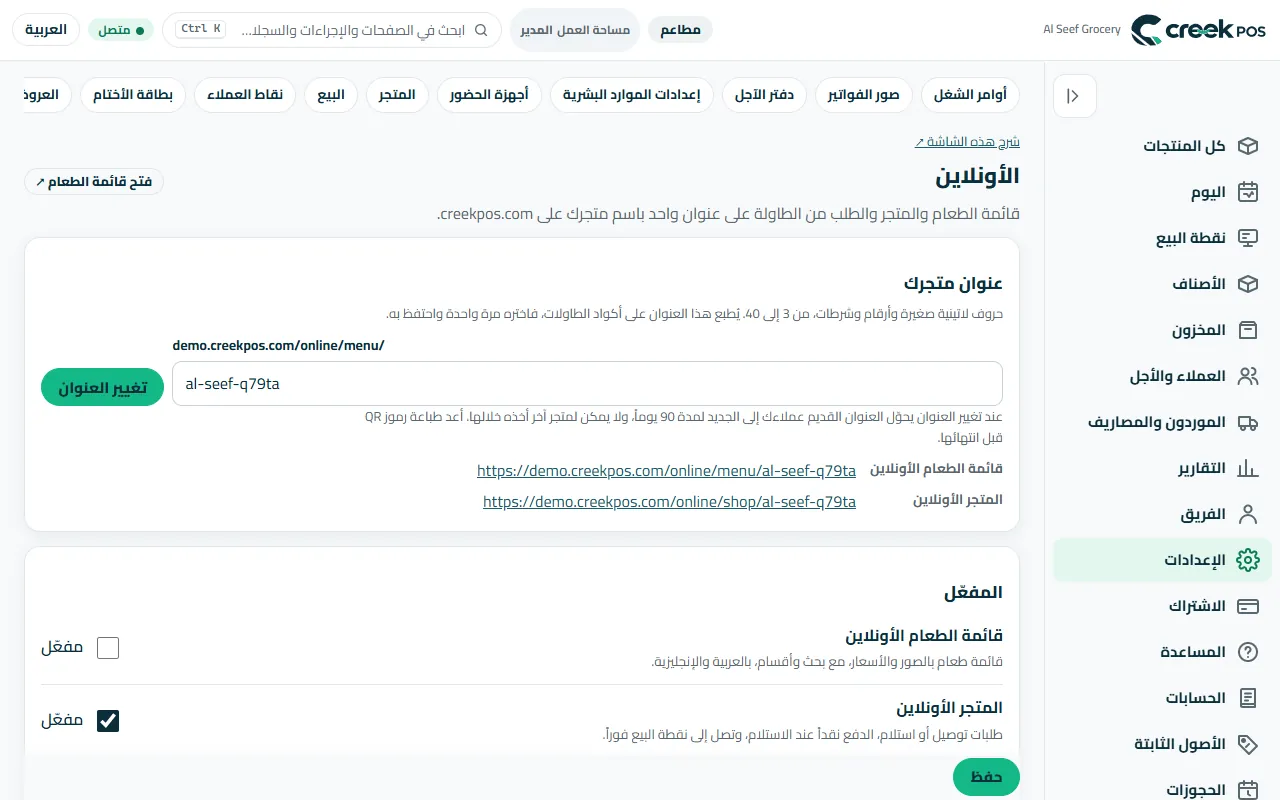Click the categories cube icon
Screen dimensions: 1280x800
[1247, 284]
